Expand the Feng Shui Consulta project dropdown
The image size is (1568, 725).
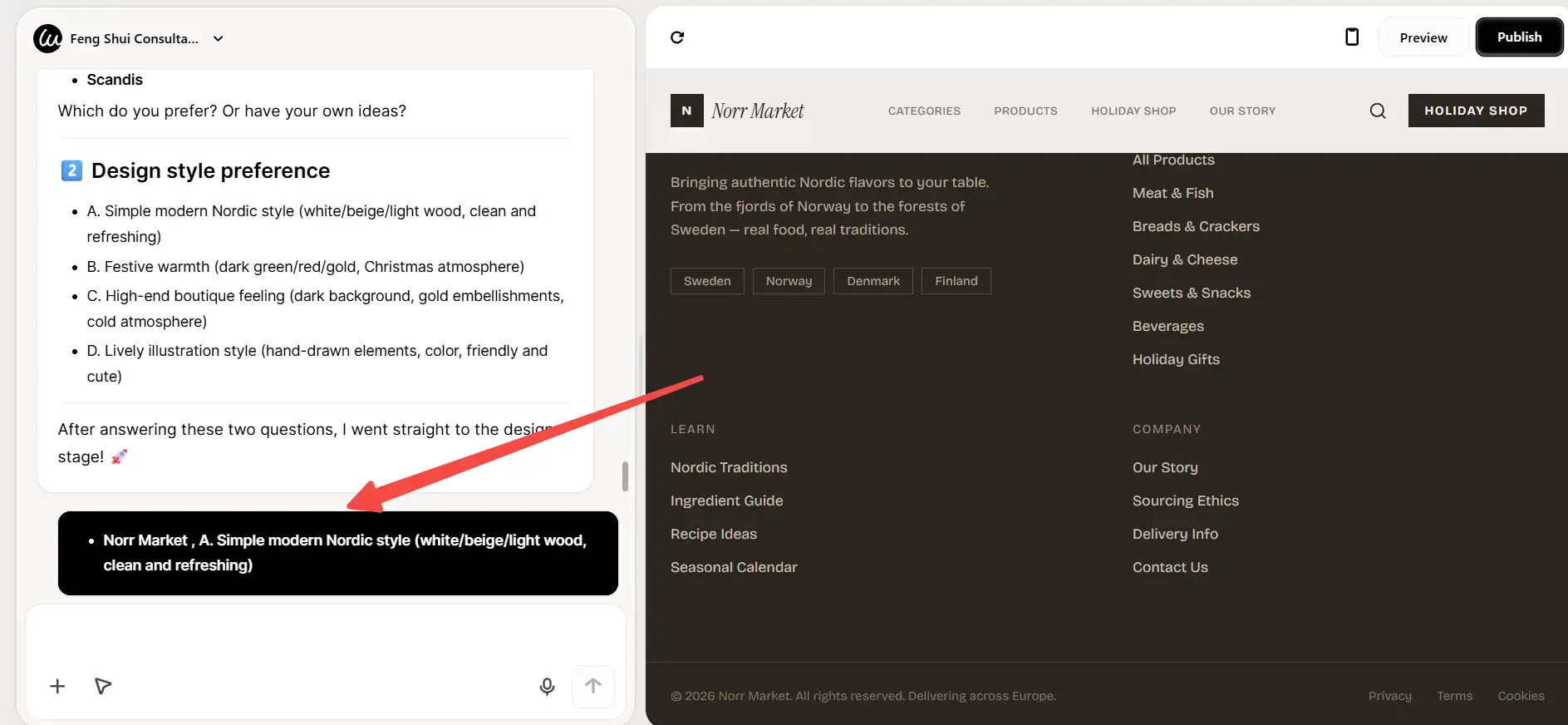tap(218, 38)
